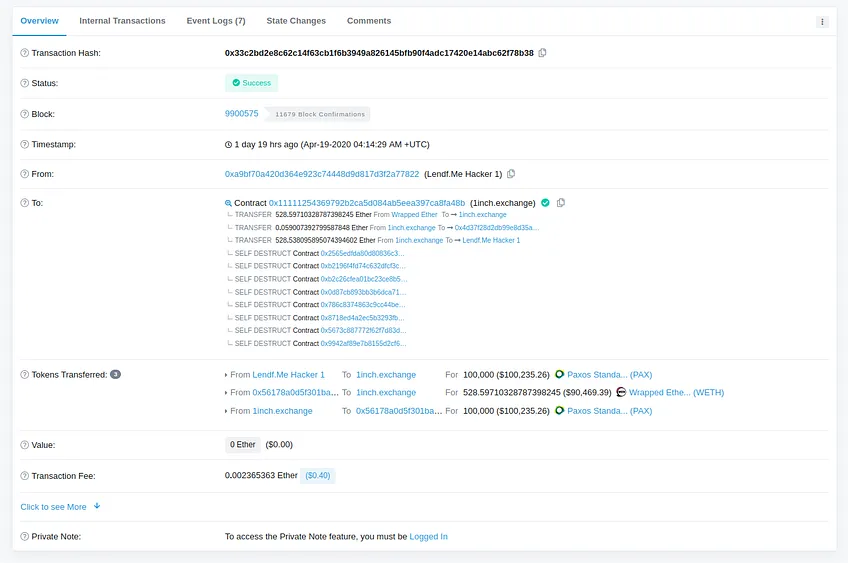
Task: Click help icon next to Value
Action: (24, 445)
